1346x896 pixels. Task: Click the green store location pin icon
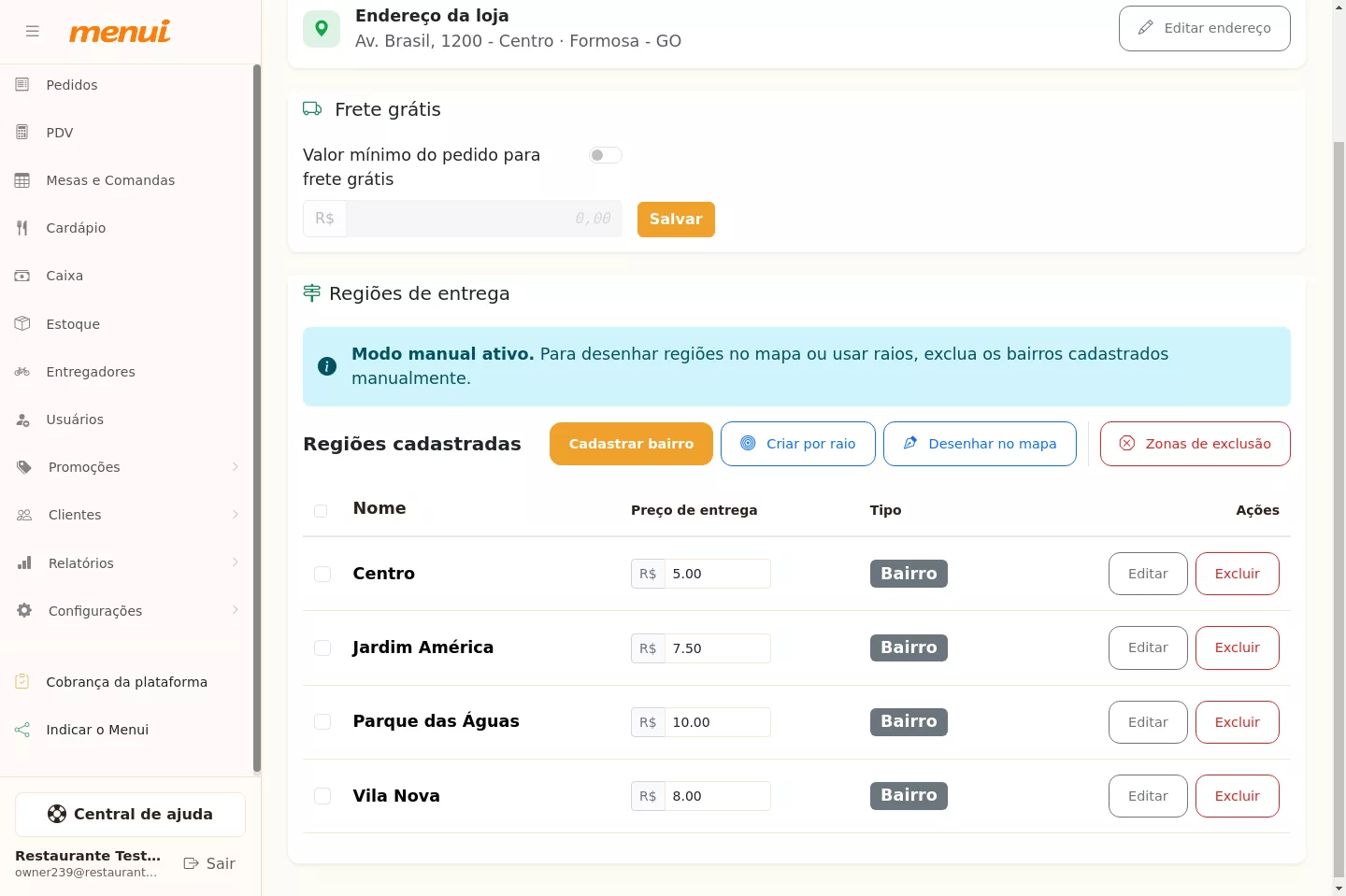[x=322, y=28]
